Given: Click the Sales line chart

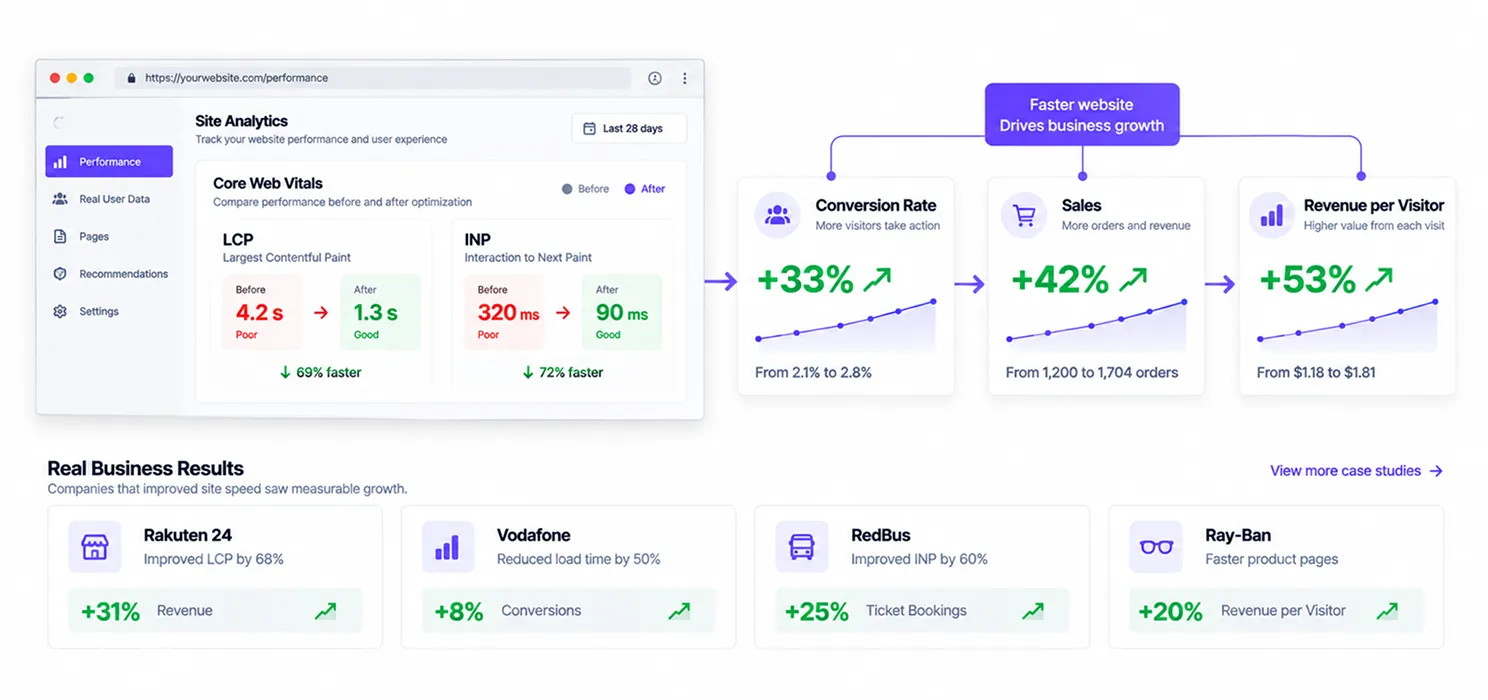Looking at the screenshot, I should tap(1096, 323).
